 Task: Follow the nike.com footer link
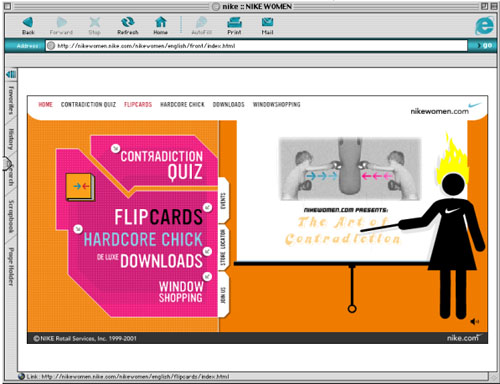pyautogui.click(x=464, y=338)
